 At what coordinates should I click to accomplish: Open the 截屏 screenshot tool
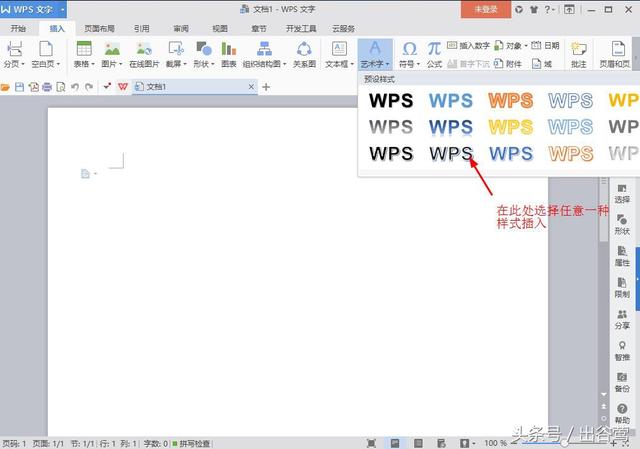(176, 54)
